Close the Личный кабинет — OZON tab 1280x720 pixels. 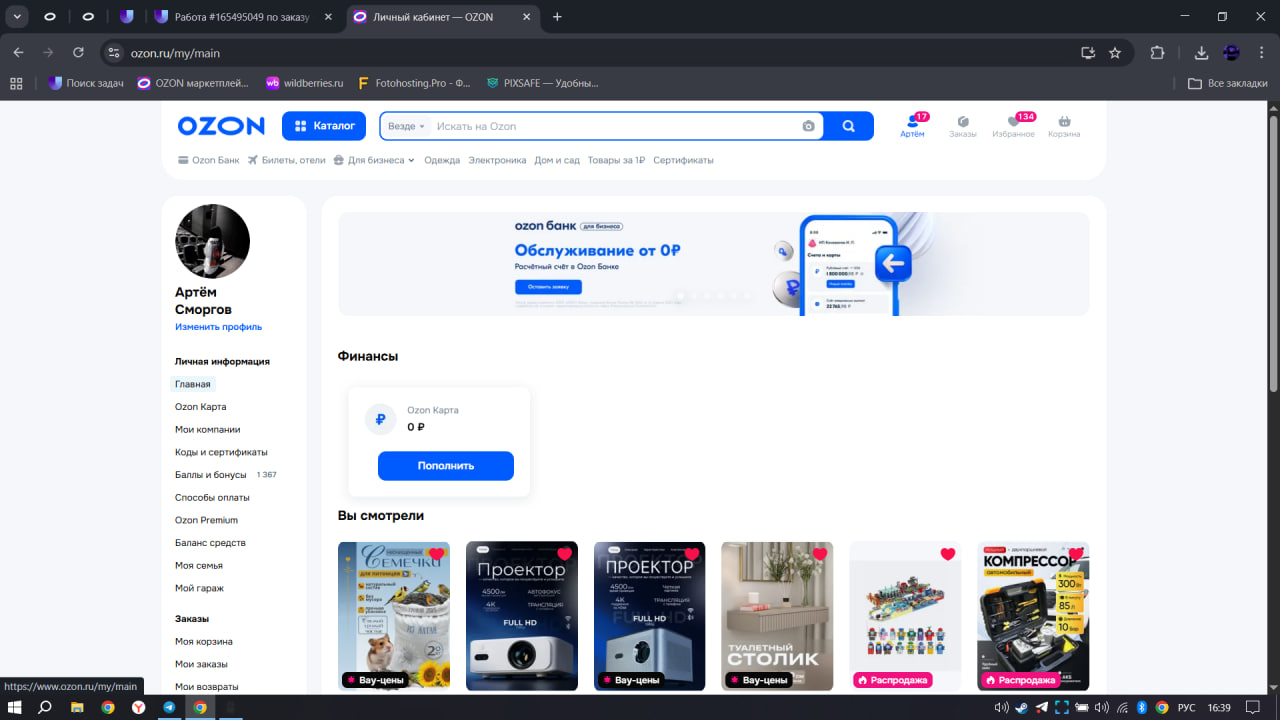[x=528, y=17]
